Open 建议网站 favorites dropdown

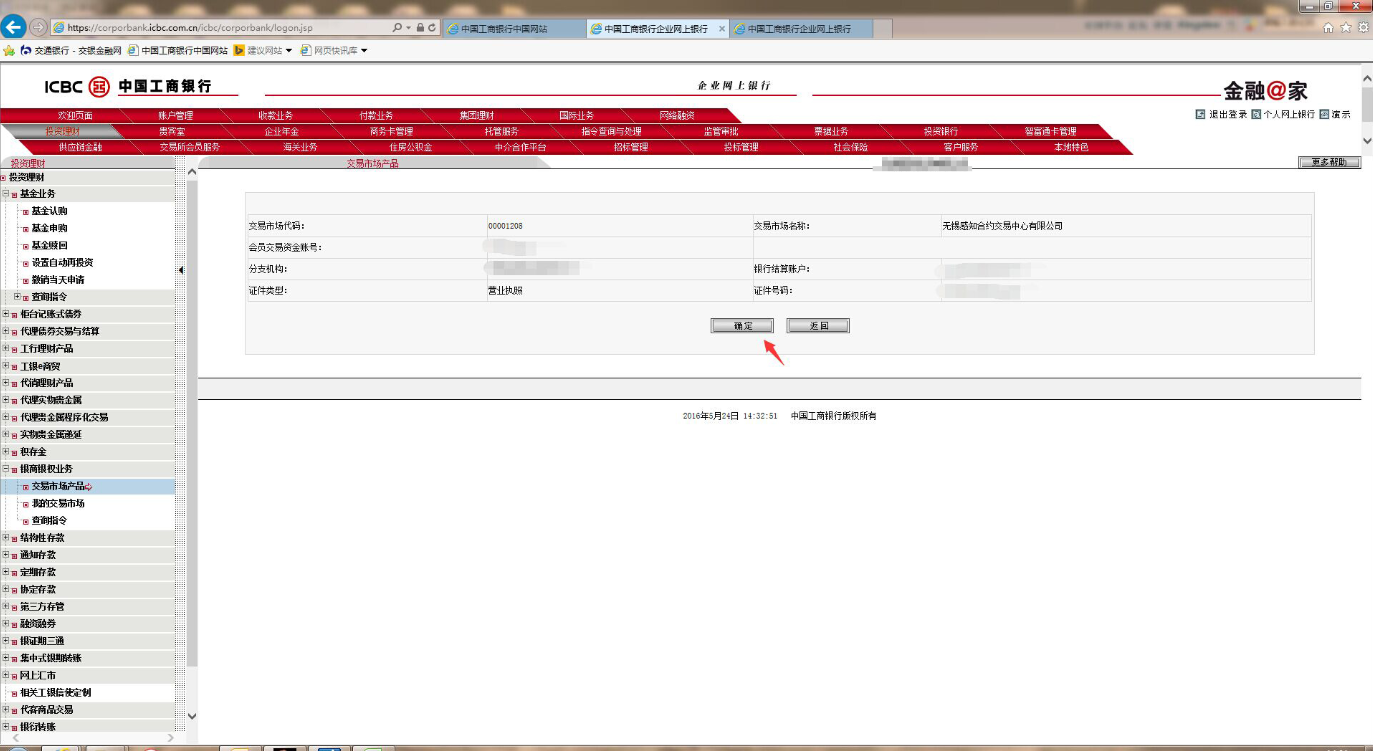[263, 50]
